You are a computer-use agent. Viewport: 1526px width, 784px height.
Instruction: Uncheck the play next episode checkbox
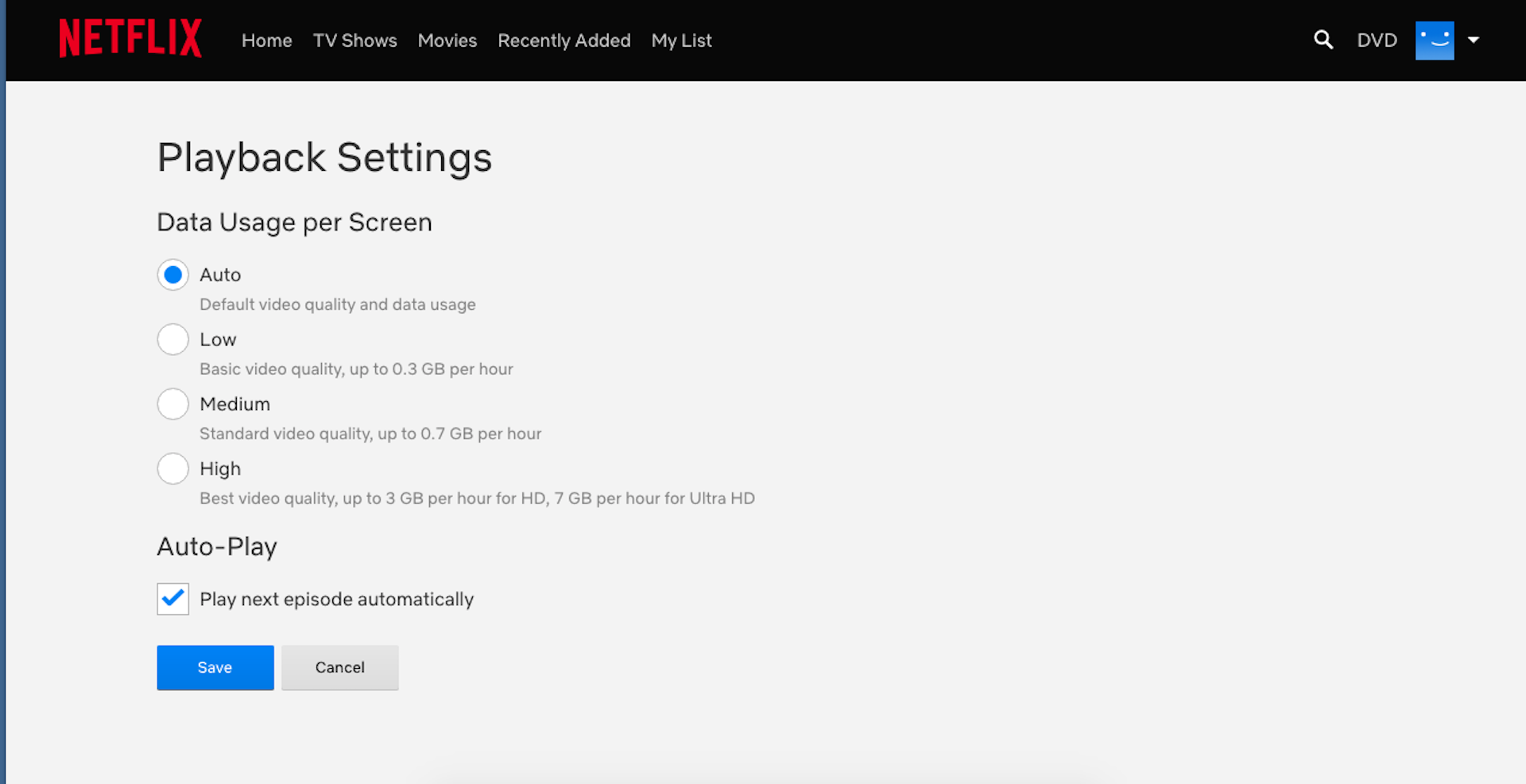tap(172, 599)
